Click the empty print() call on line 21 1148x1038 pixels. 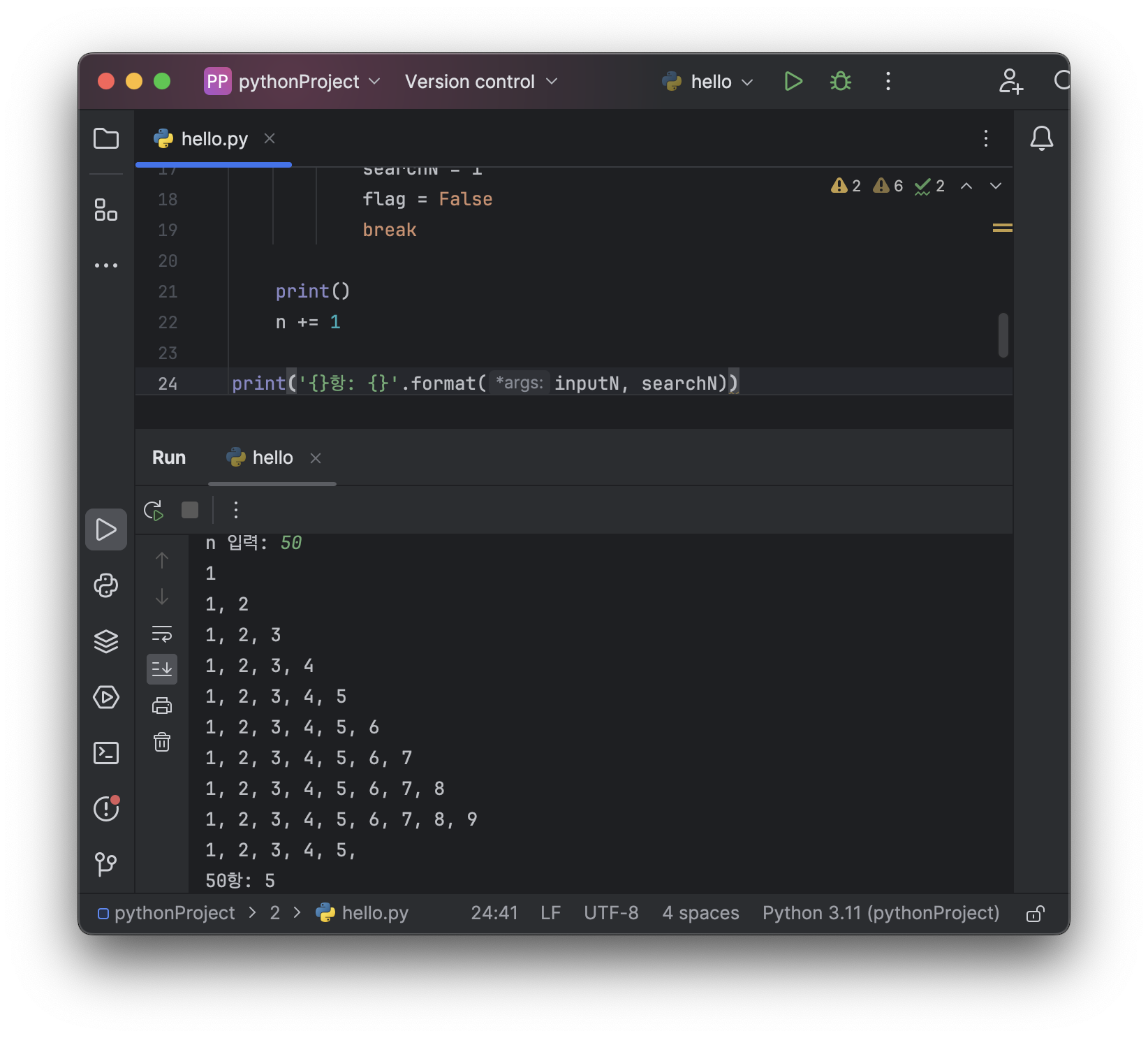click(x=313, y=291)
